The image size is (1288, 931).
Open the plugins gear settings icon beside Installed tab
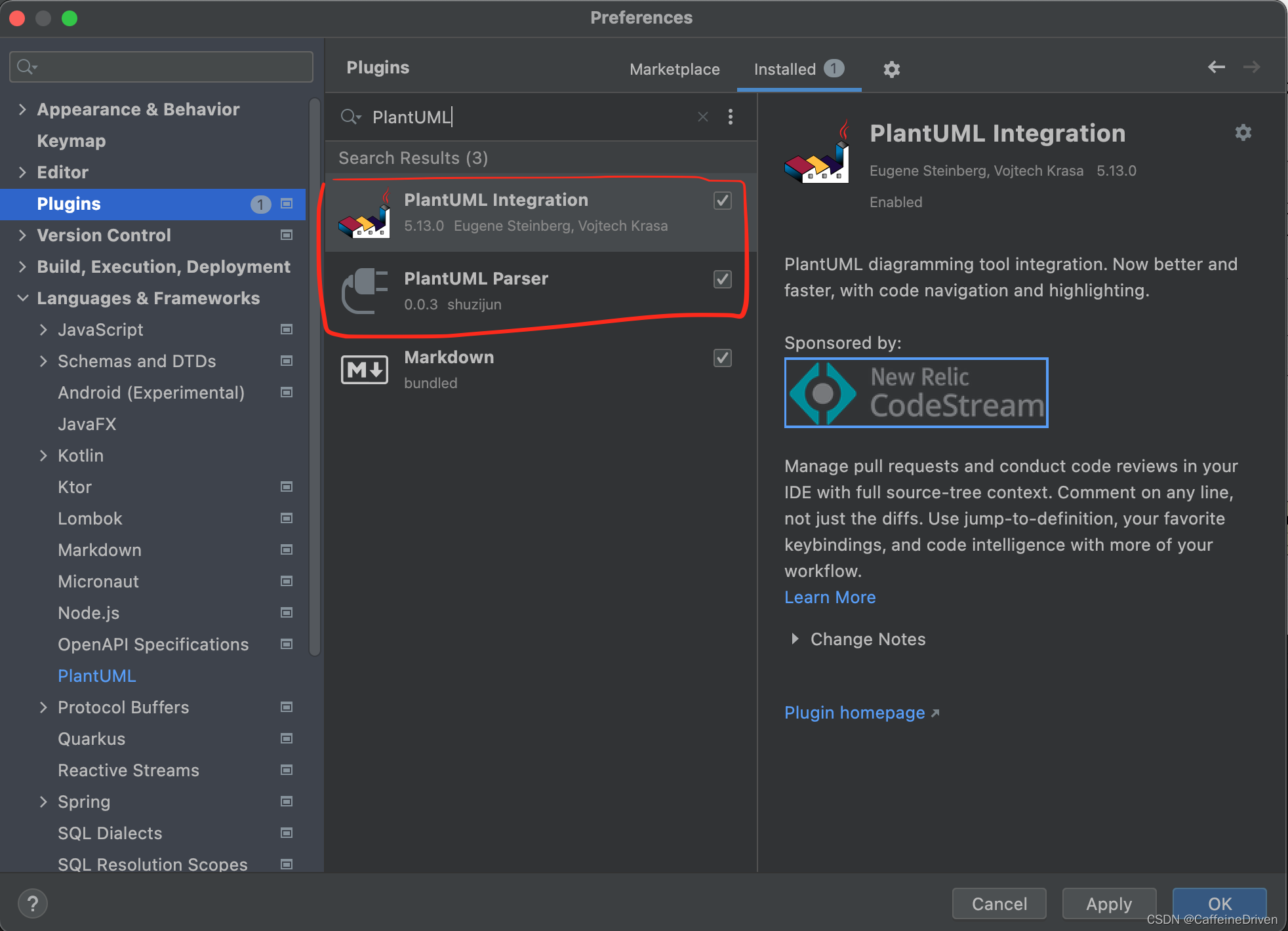click(891, 69)
